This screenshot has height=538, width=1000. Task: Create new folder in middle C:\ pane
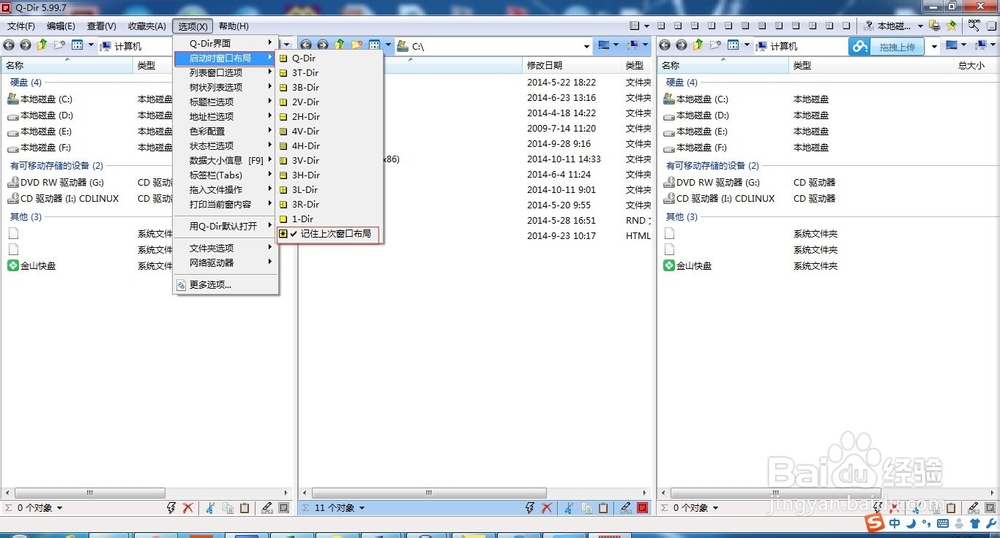357,45
